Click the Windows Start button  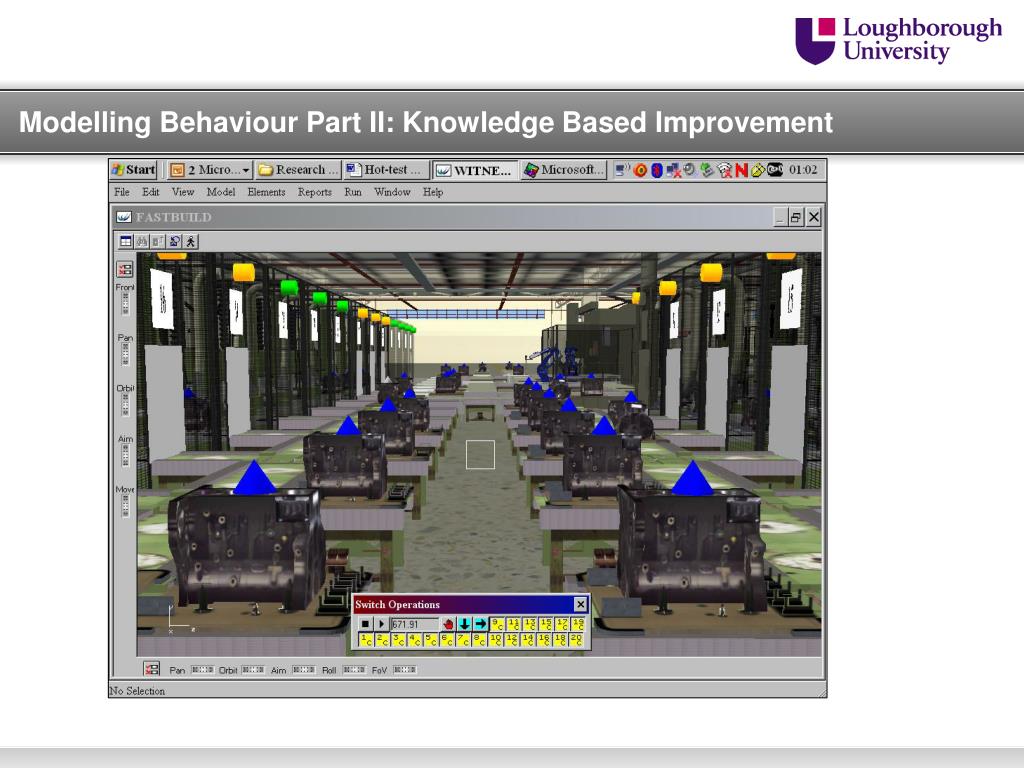(x=134, y=170)
